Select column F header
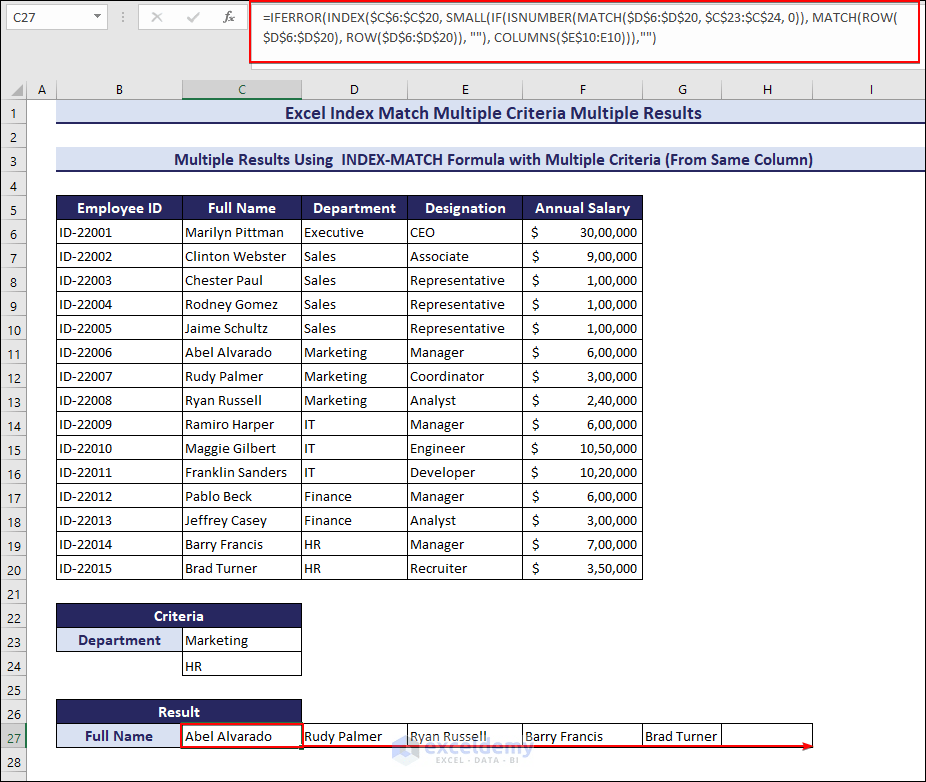The image size is (926, 782). [x=583, y=89]
